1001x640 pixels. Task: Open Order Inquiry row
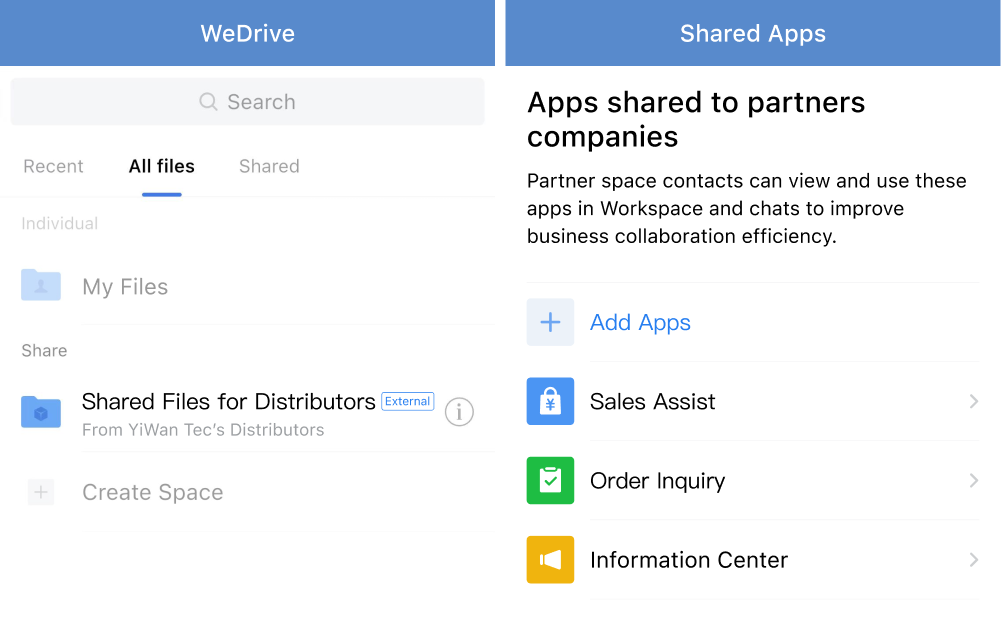(753, 480)
